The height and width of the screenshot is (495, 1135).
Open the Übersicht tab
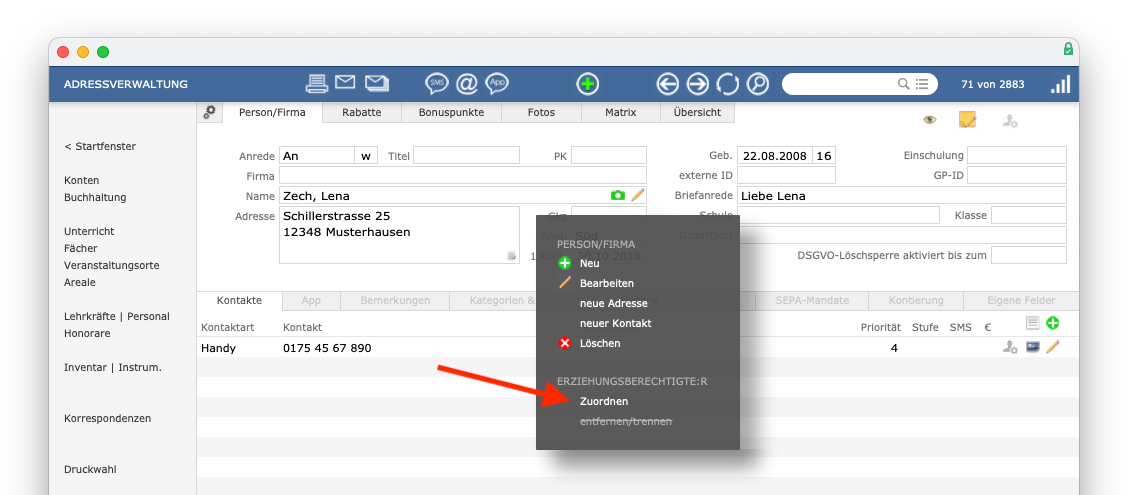click(697, 112)
